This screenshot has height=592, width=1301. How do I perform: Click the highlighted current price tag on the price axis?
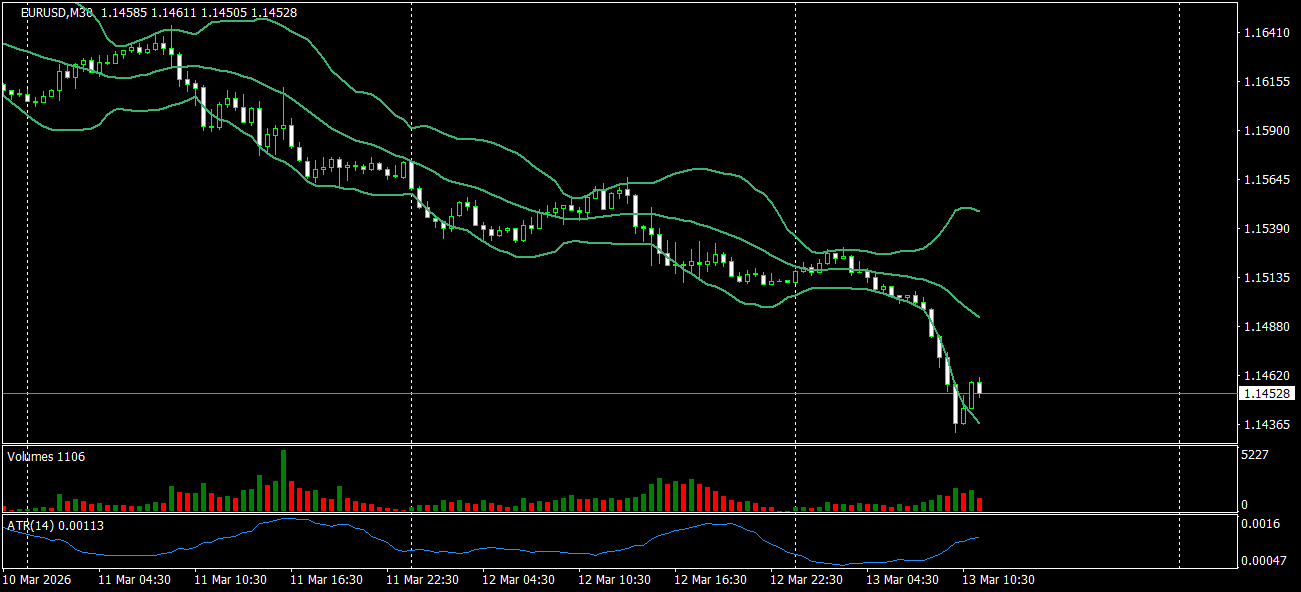(x=1267, y=394)
